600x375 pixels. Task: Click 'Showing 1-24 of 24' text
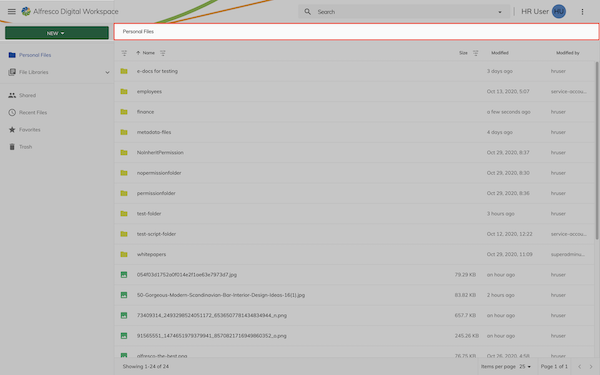pos(145,367)
